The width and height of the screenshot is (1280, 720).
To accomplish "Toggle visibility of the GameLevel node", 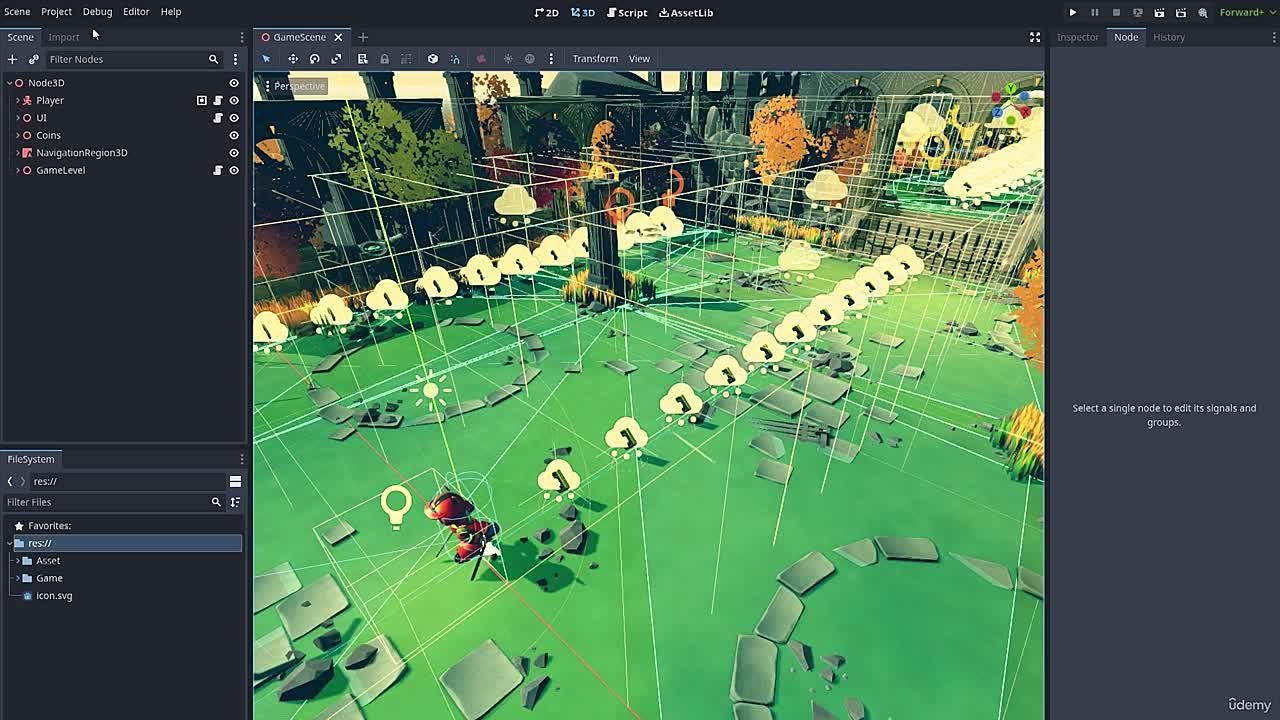I will click(x=234, y=170).
